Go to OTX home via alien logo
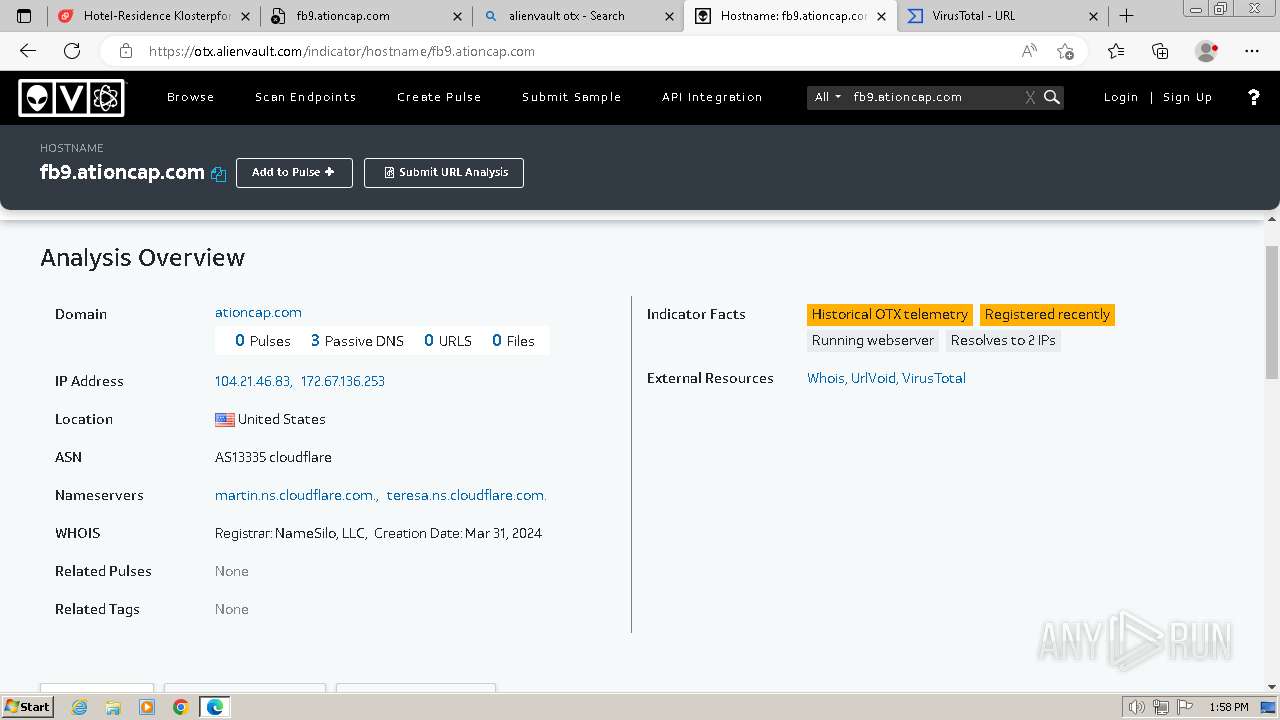 point(71,97)
